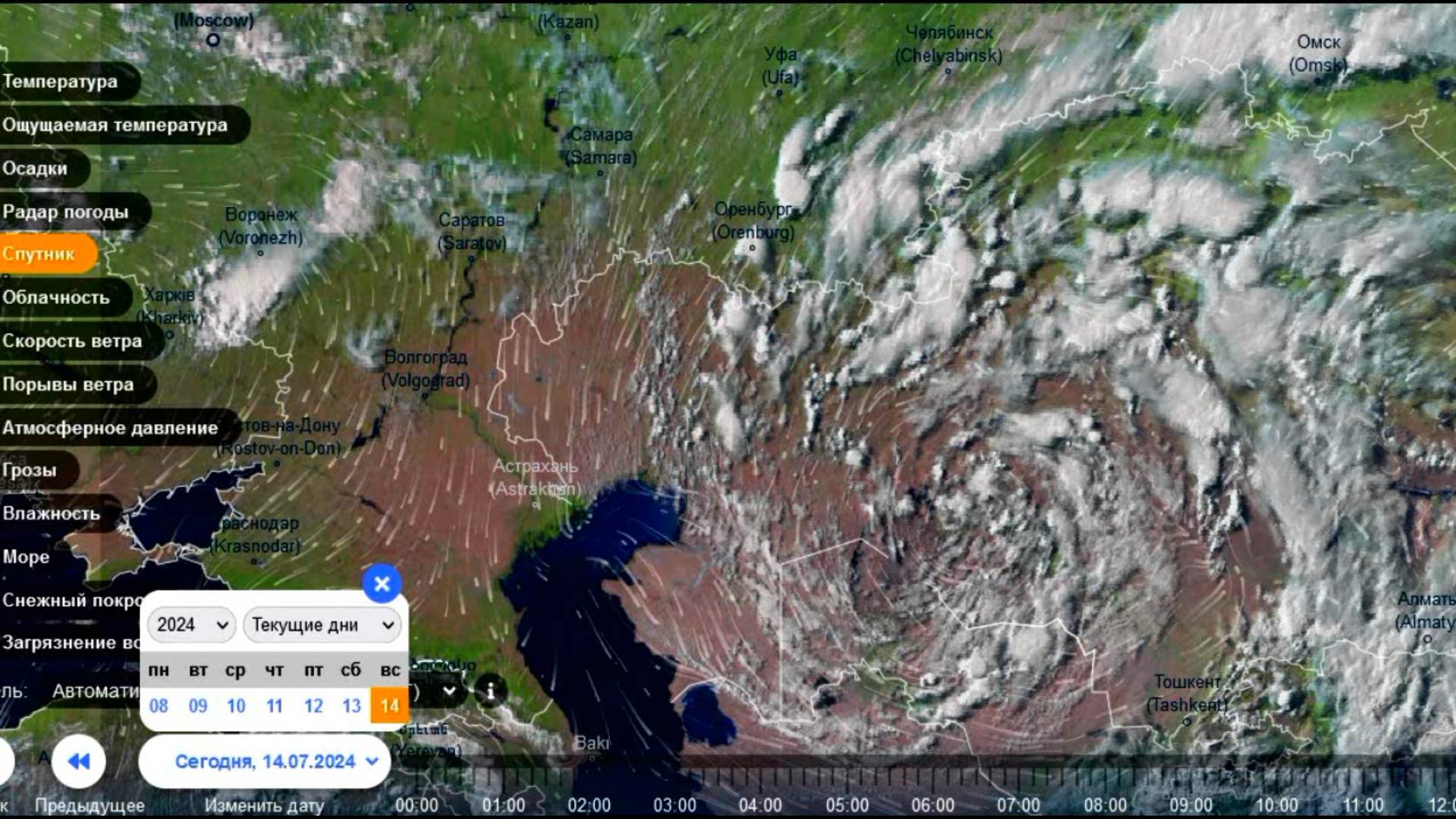
Task: Select day 13 in the calendar
Action: [351, 706]
